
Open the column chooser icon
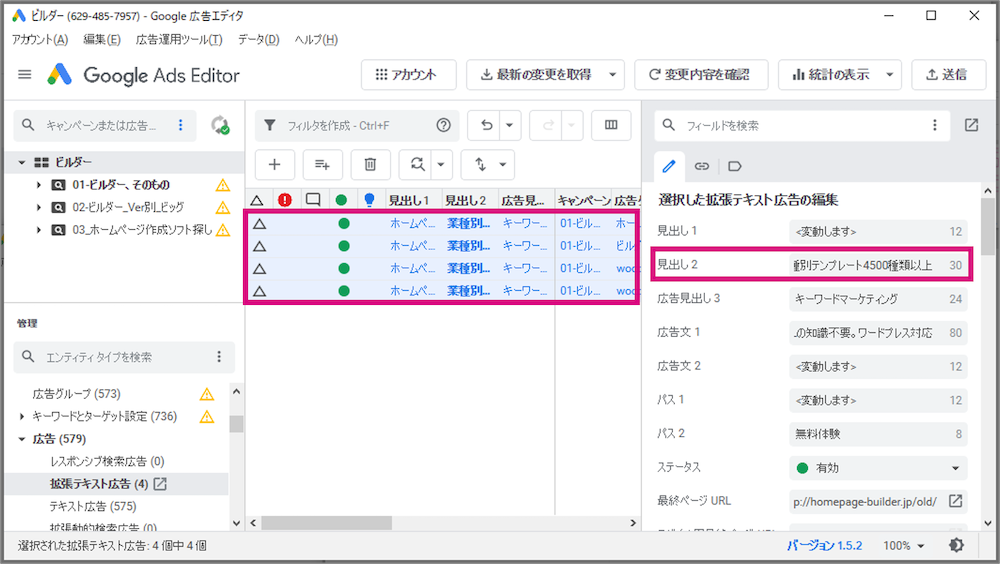(611, 125)
